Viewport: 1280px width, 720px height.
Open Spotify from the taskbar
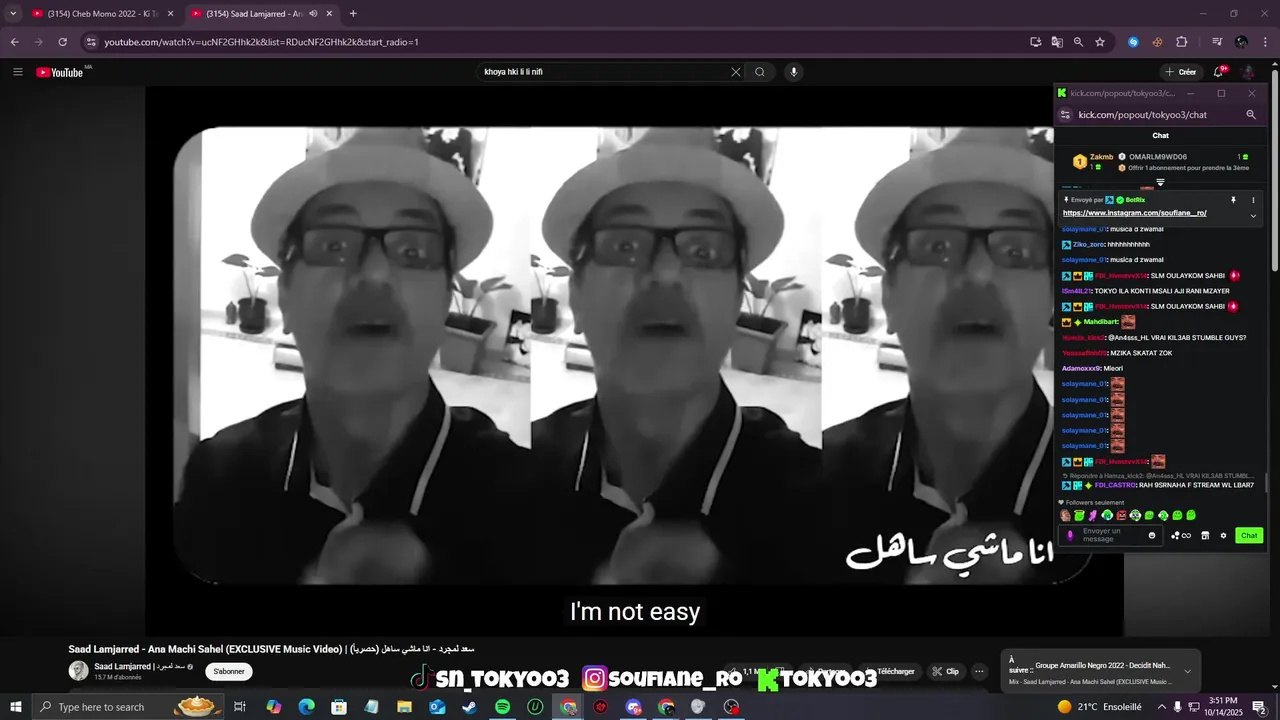tap(502, 707)
